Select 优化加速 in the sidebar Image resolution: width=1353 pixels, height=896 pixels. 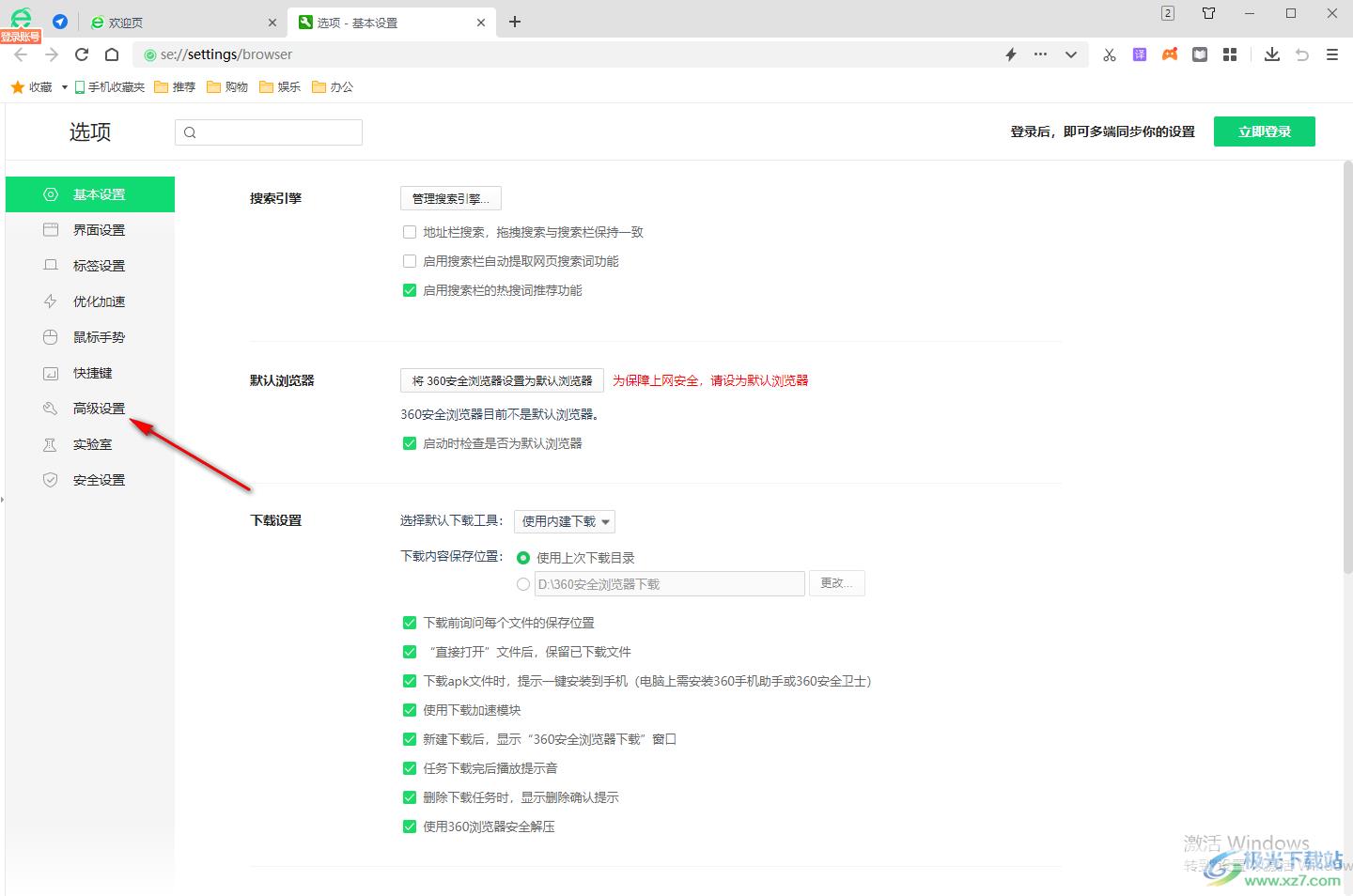(90, 301)
